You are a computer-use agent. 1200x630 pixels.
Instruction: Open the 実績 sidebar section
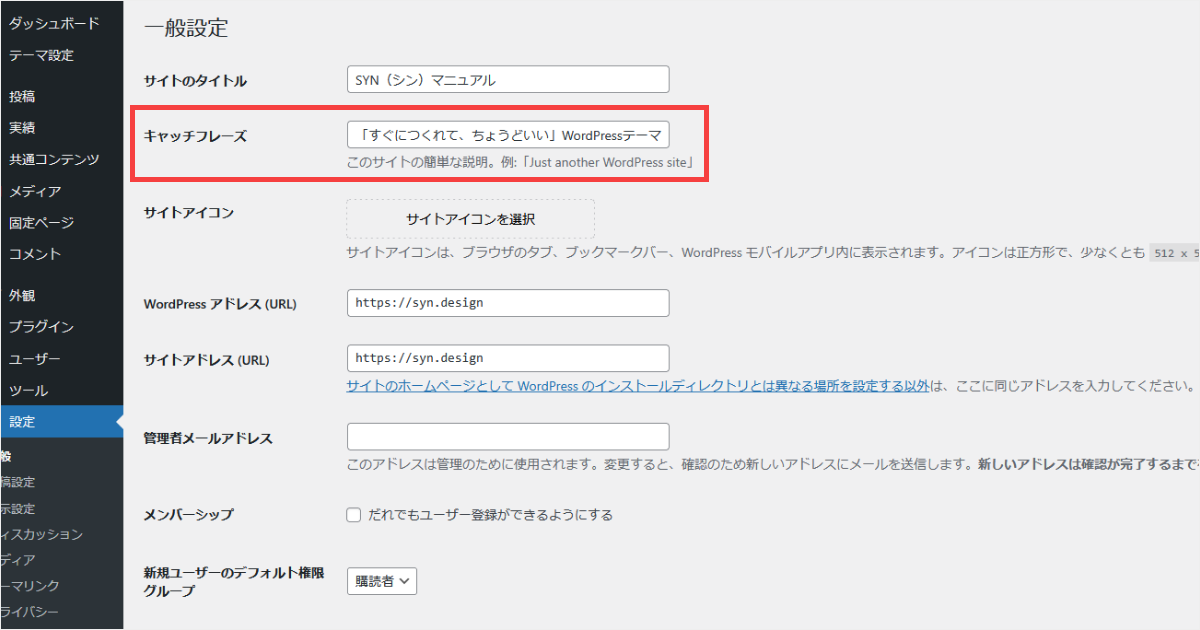[x=30, y=128]
